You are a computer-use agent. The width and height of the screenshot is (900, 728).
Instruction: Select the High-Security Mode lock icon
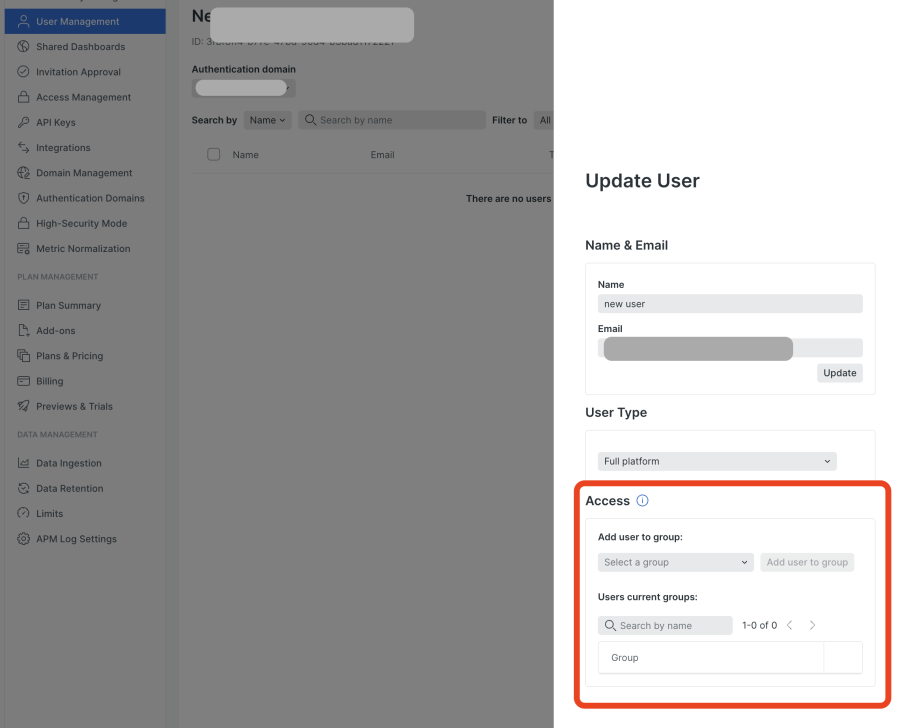pyautogui.click(x=20, y=223)
